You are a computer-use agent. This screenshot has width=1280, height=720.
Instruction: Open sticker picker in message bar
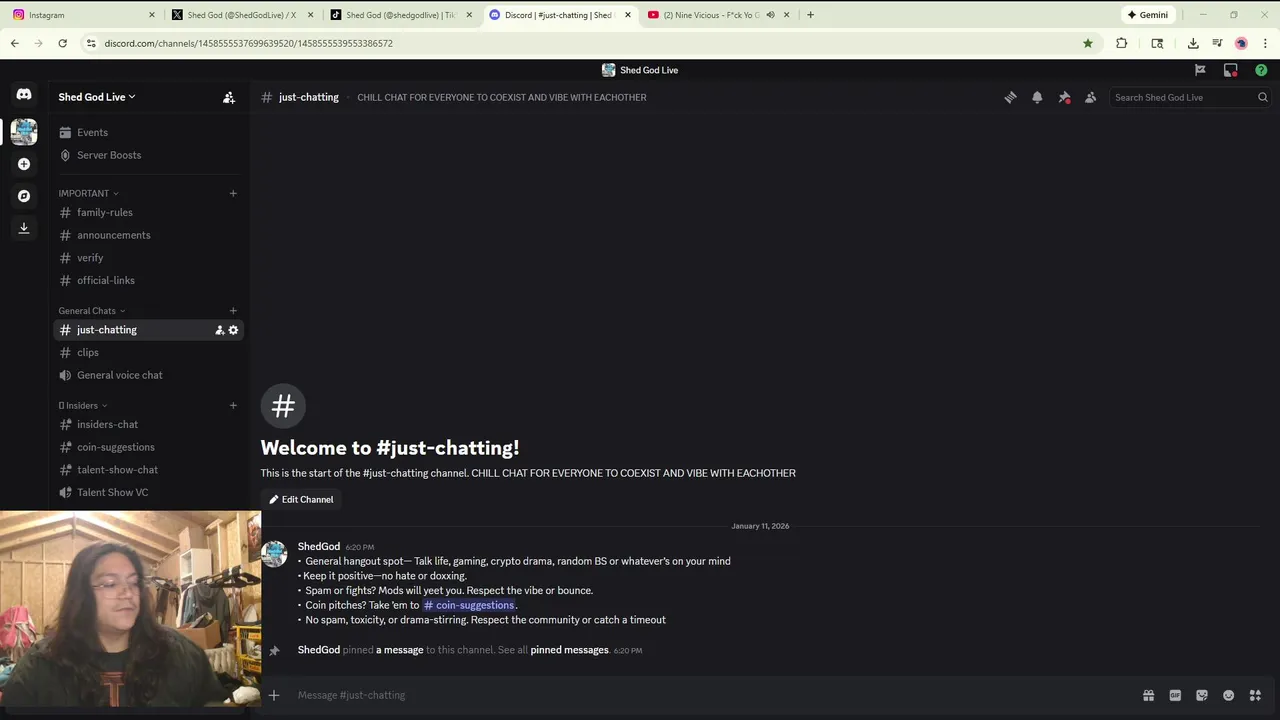[1202, 695]
